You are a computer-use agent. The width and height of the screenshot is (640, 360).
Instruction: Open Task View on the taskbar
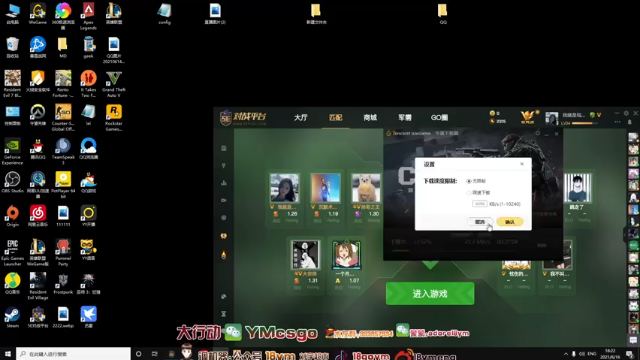pyautogui.click(x=154, y=354)
